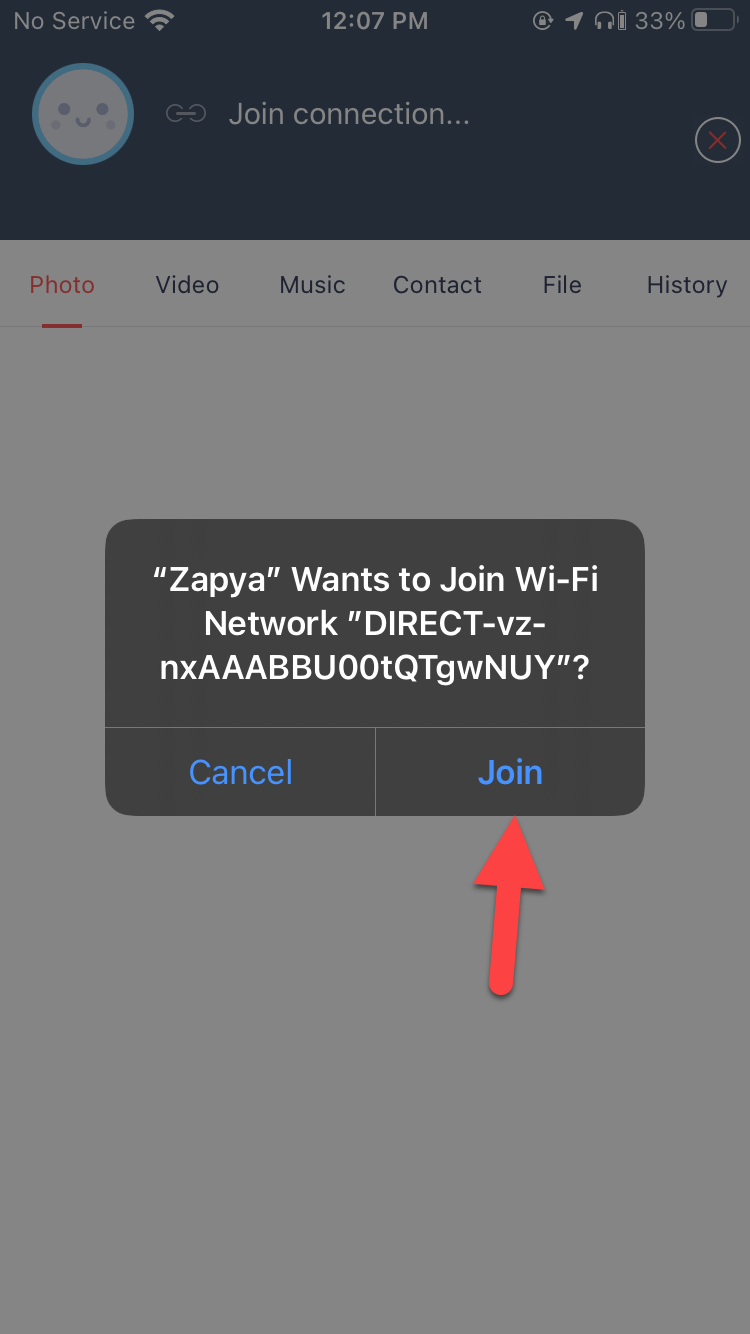Tap the rotation lock status icon

(x=543, y=21)
